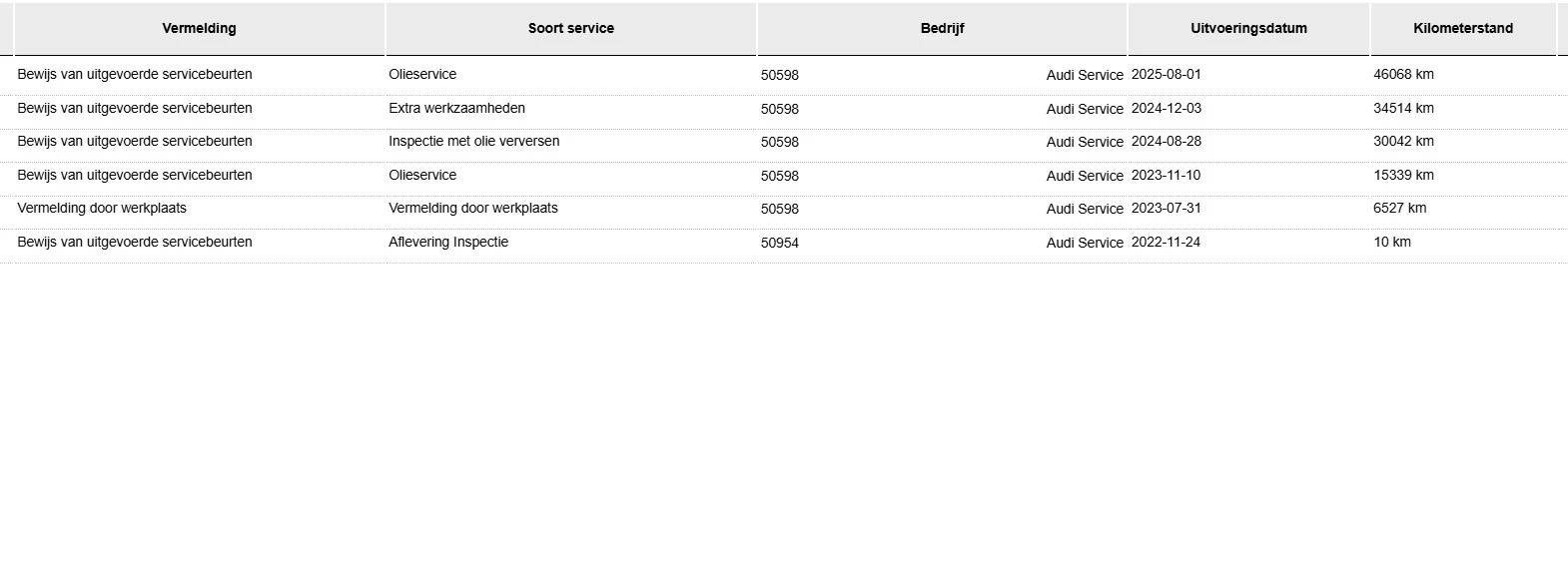The width and height of the screenshot is (1568, 584).
Task: Click the Uitvoeringsdatum column header
Action: 1248,28
